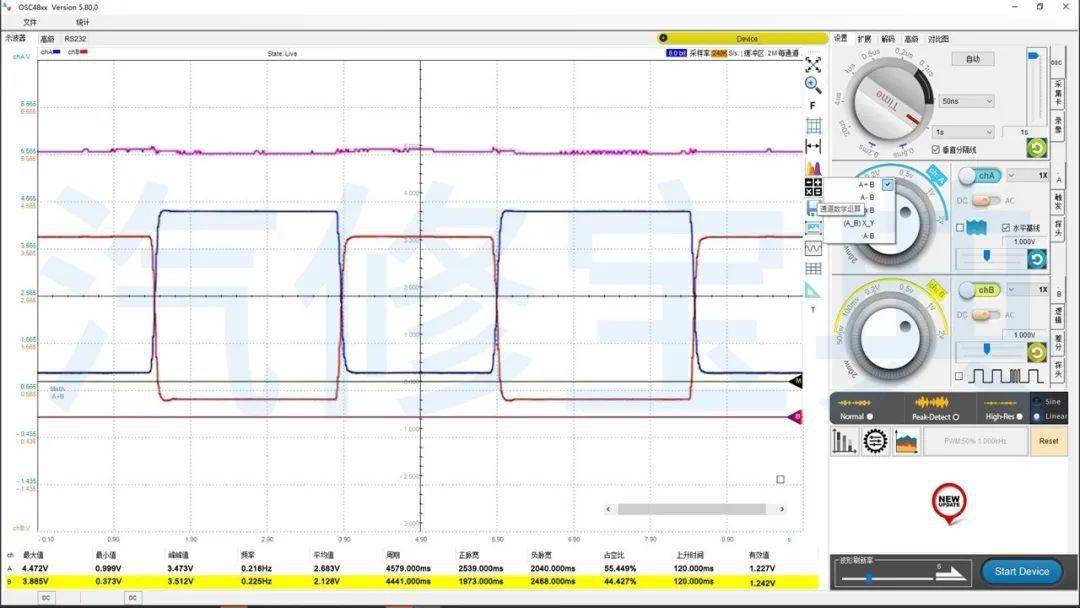Click the square pulse-train waveform icon
The width and height of the screenshot is (1080, 608).
tap(1006, 376)
